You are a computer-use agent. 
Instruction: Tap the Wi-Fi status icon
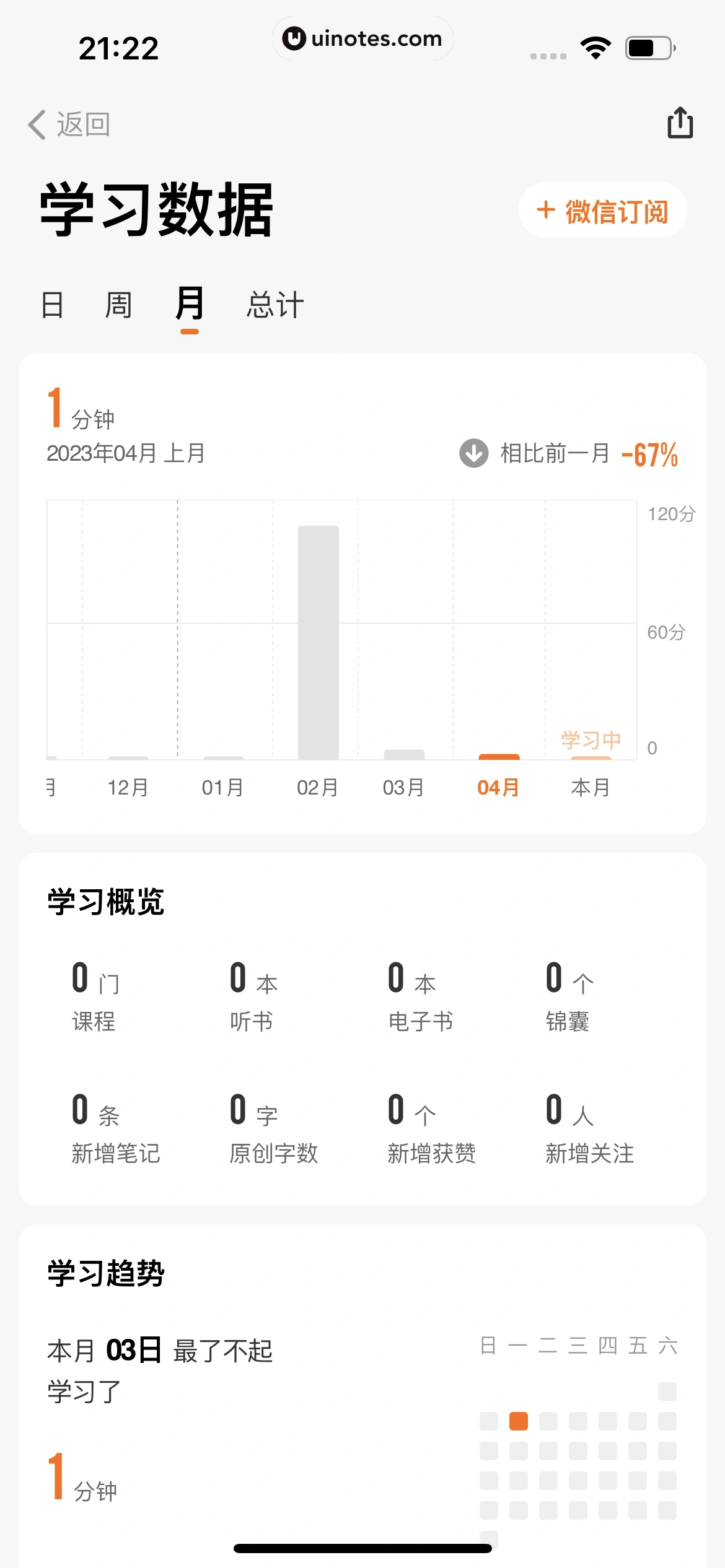tap(595, 48)
